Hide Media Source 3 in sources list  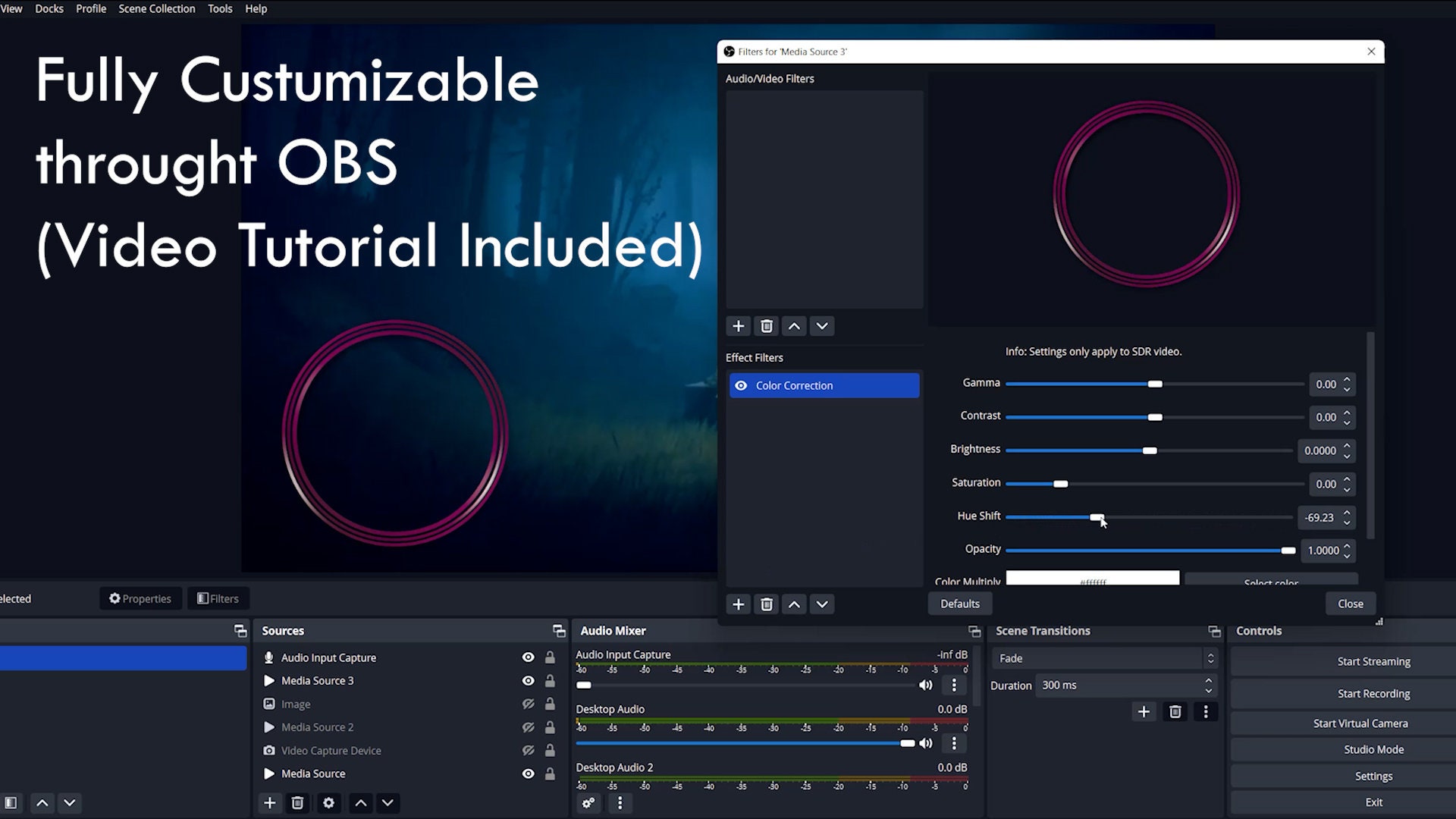tap(529, 681)
